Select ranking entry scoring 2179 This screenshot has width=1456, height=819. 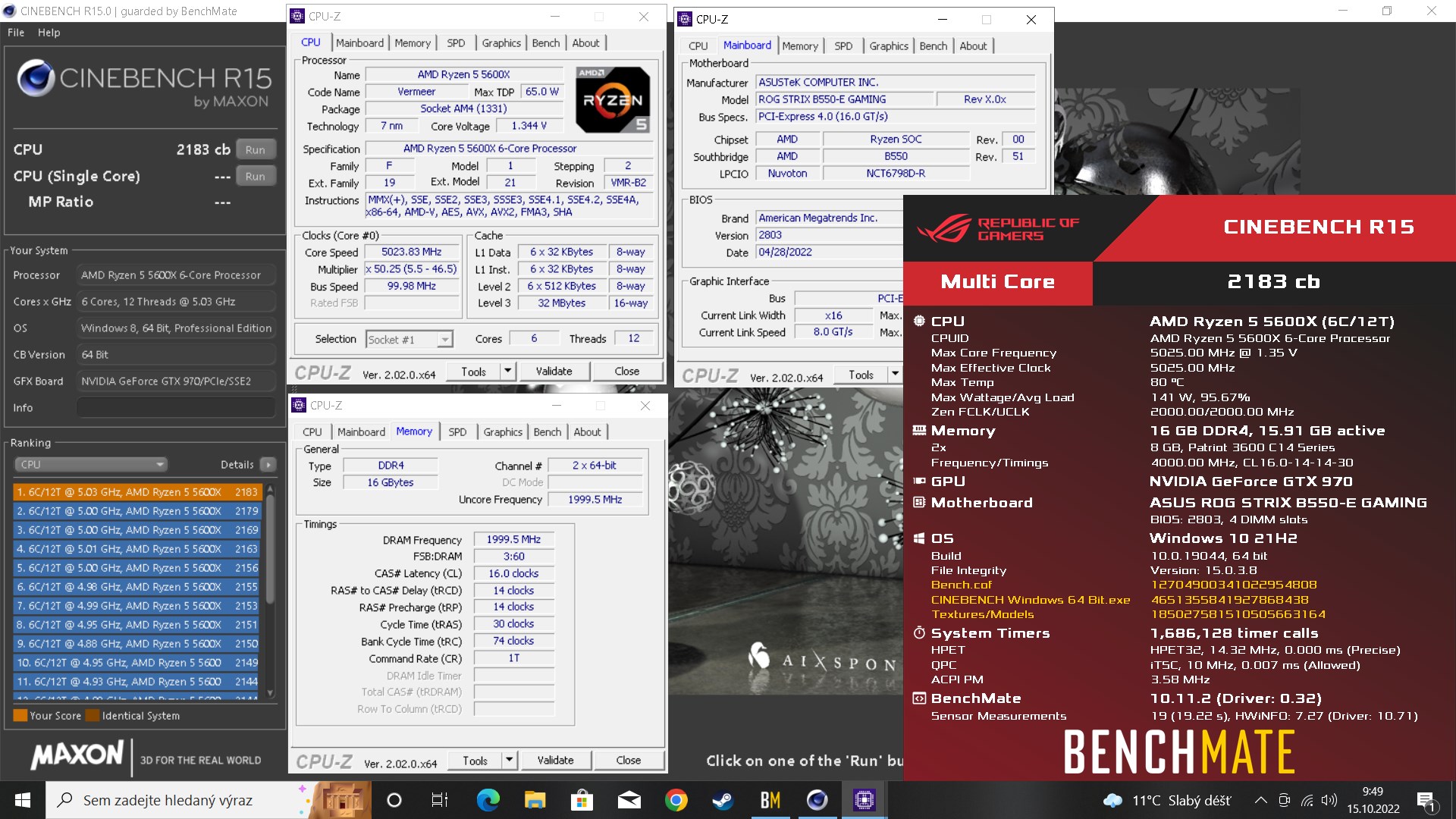coord(137,511)
